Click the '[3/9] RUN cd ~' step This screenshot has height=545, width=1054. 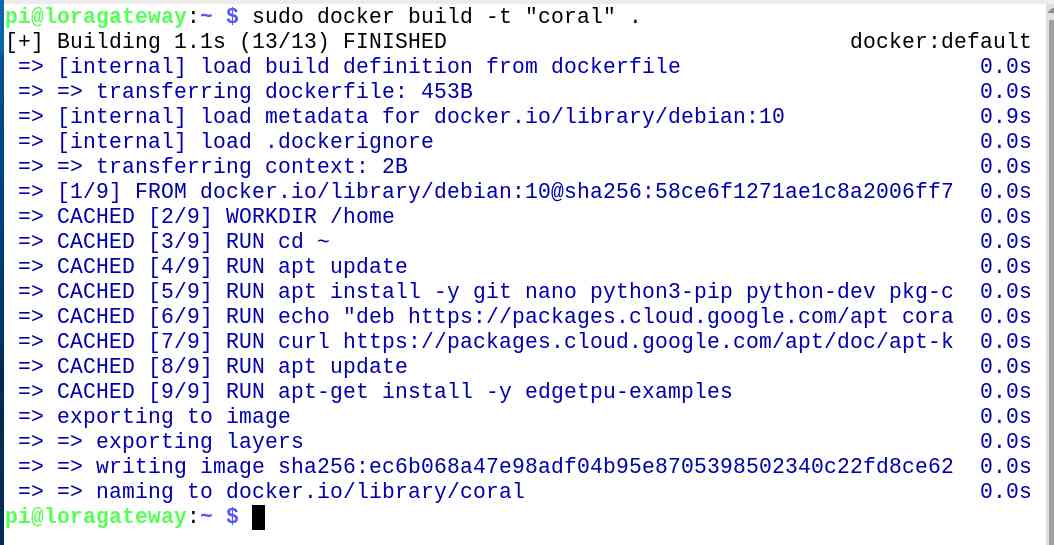193,241
